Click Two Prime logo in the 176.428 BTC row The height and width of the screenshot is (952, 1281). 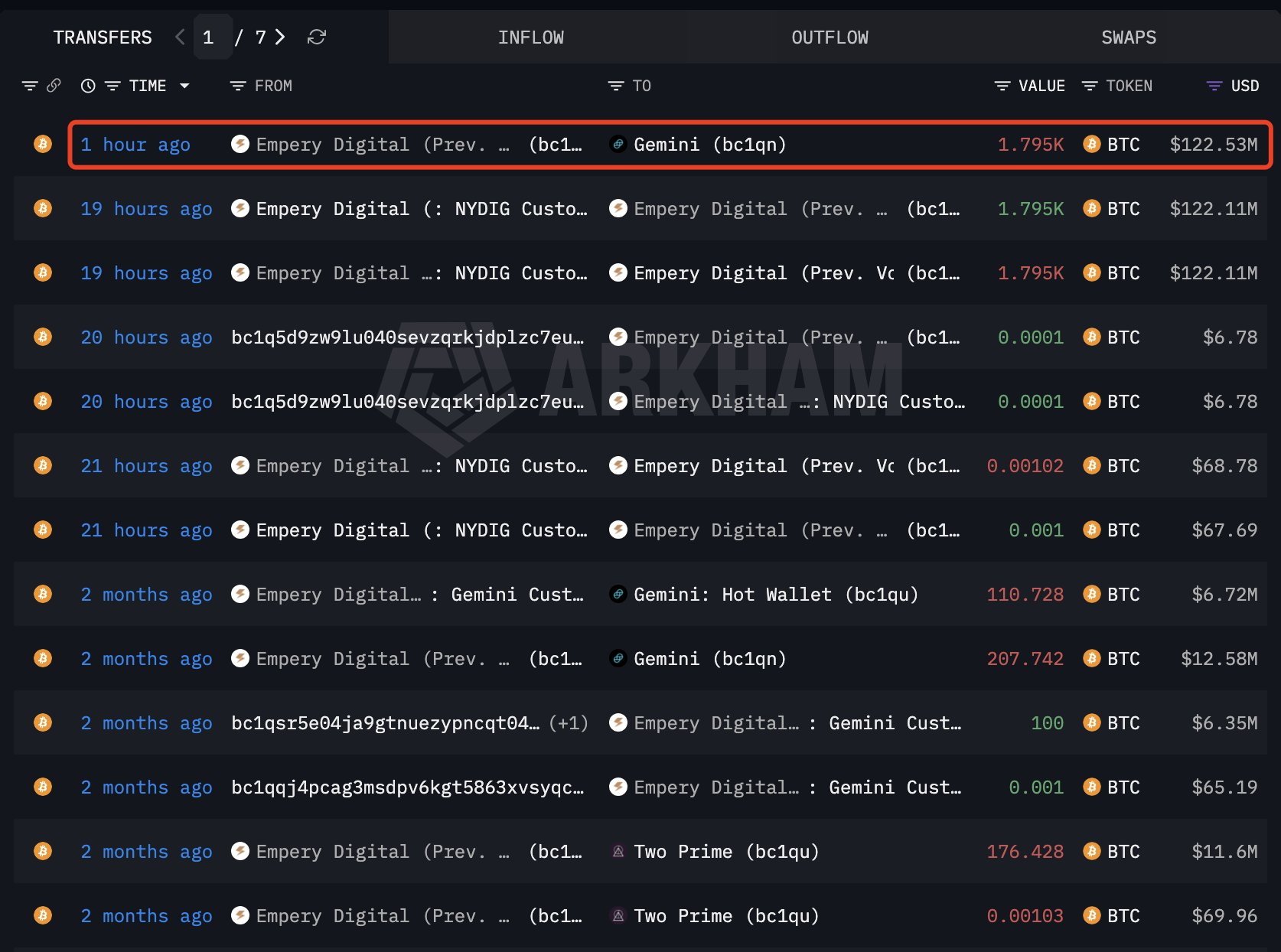(618, 851)
